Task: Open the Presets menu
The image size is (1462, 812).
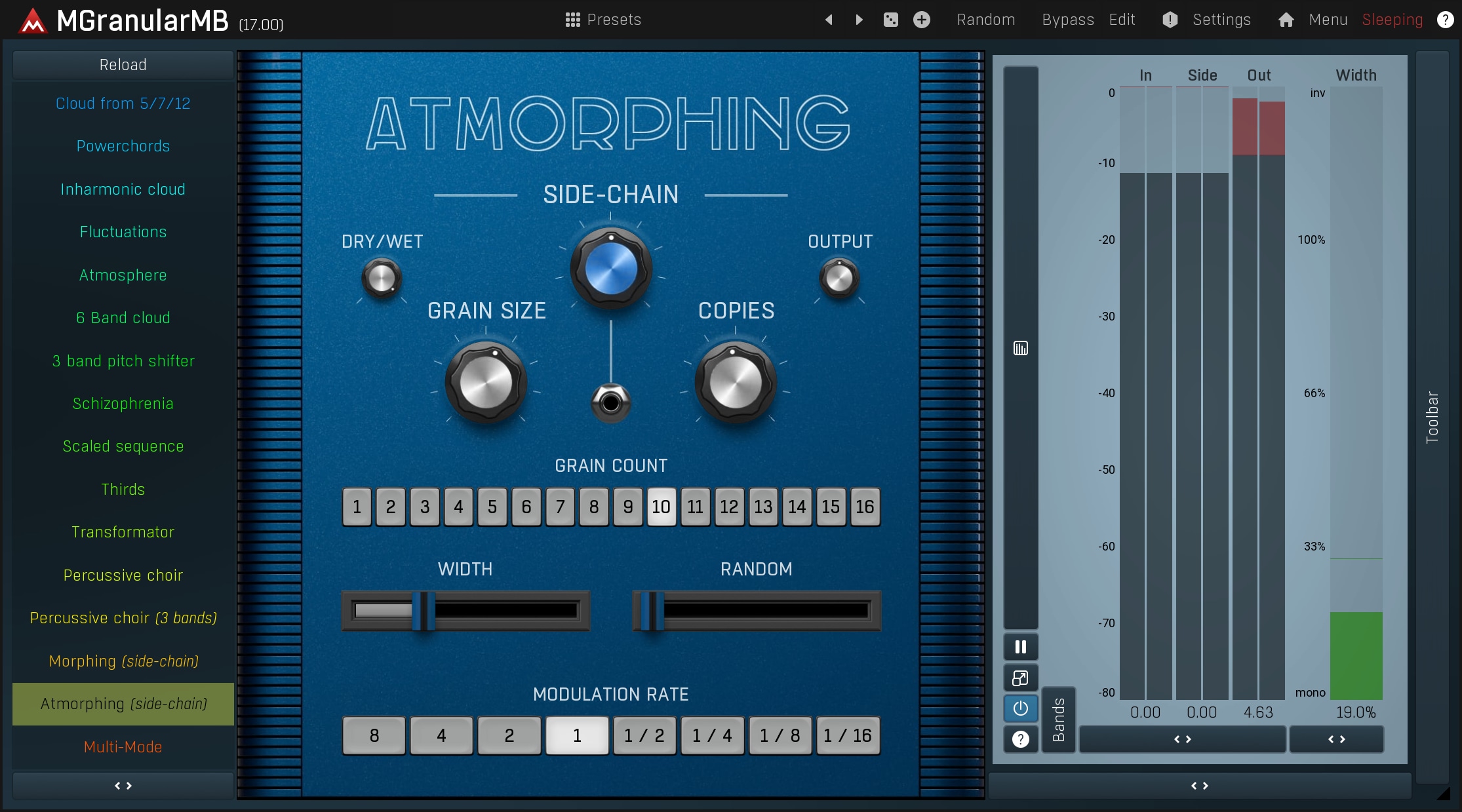Action: tap(603, 20)
